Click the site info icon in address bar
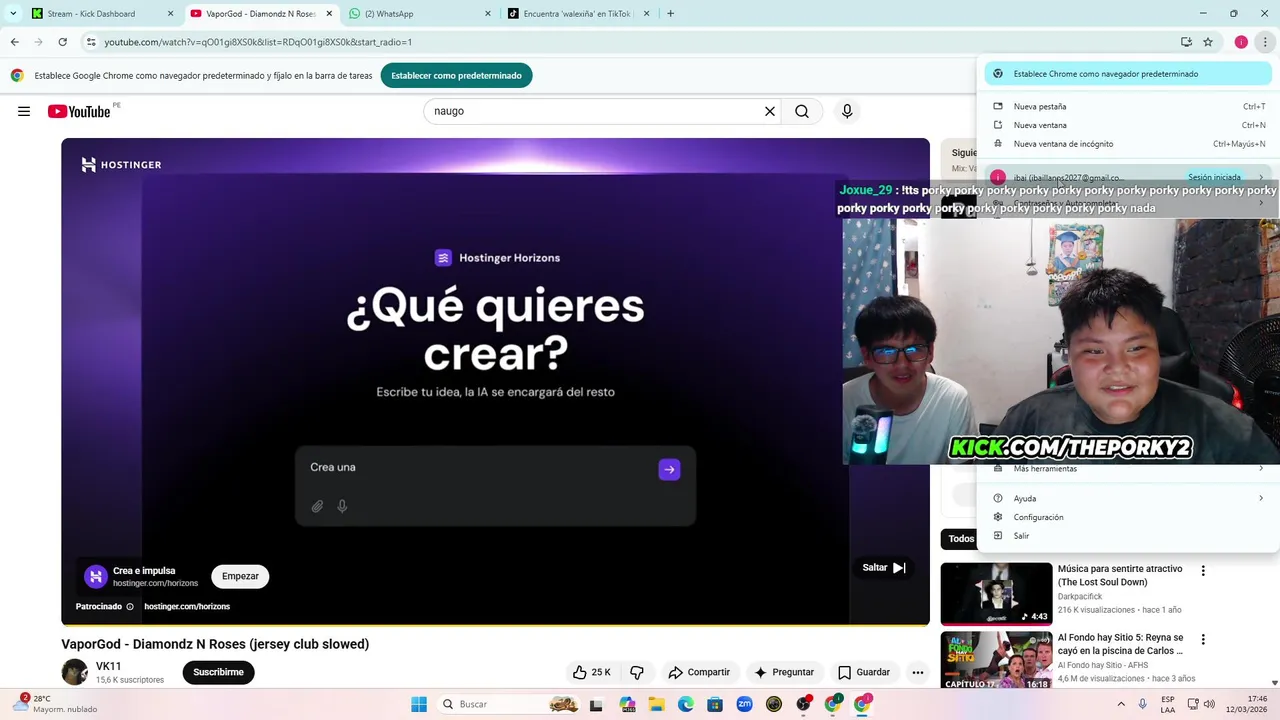 [x=91, y=42]
